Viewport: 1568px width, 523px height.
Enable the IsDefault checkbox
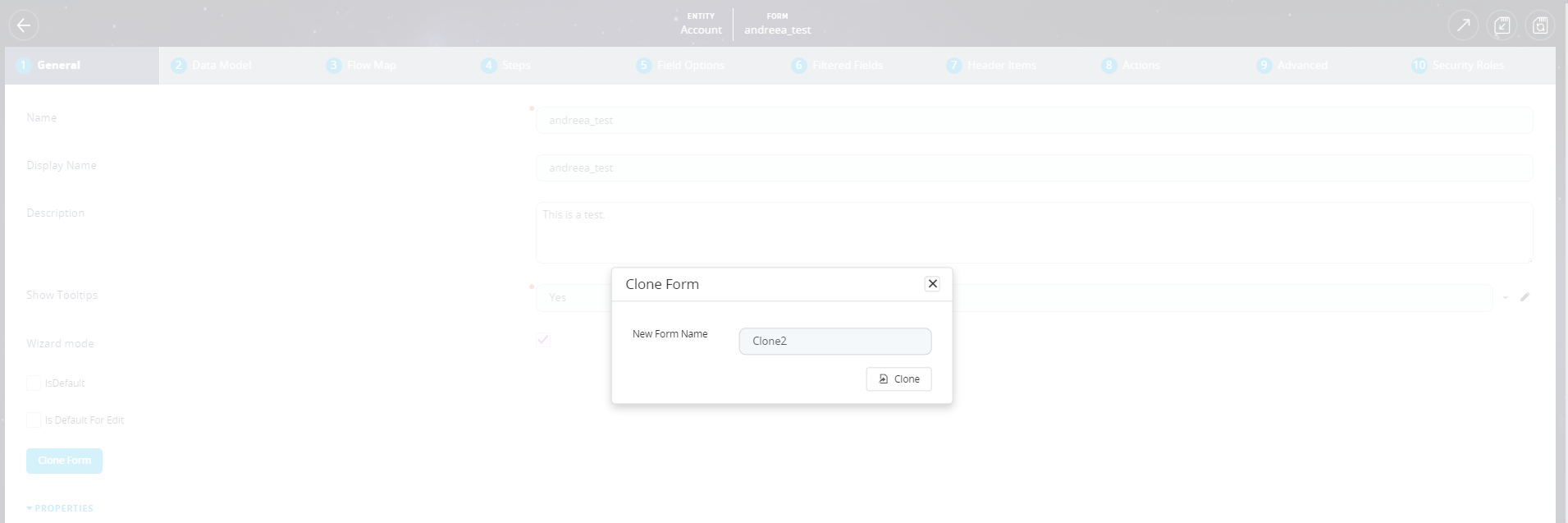point(34,383)
